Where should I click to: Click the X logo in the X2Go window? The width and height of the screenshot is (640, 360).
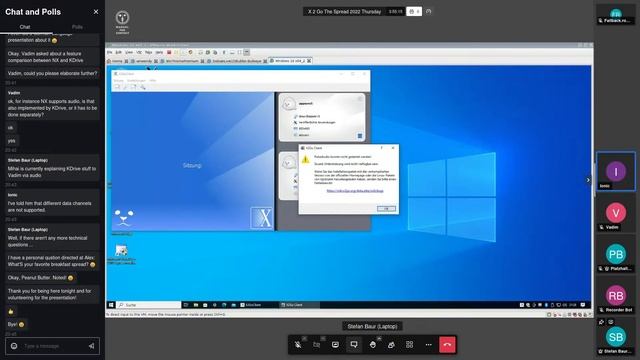(262, 218)
